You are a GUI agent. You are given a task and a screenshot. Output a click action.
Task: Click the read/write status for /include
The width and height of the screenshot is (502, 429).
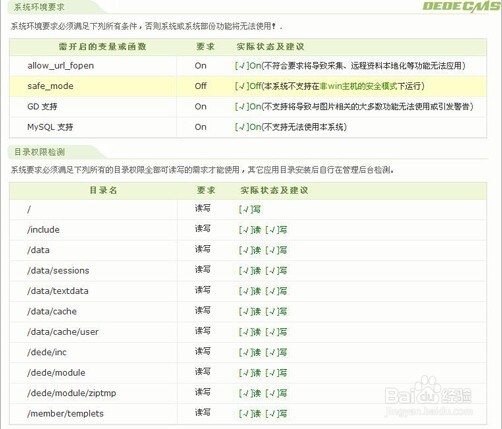[x=263, y=230]
